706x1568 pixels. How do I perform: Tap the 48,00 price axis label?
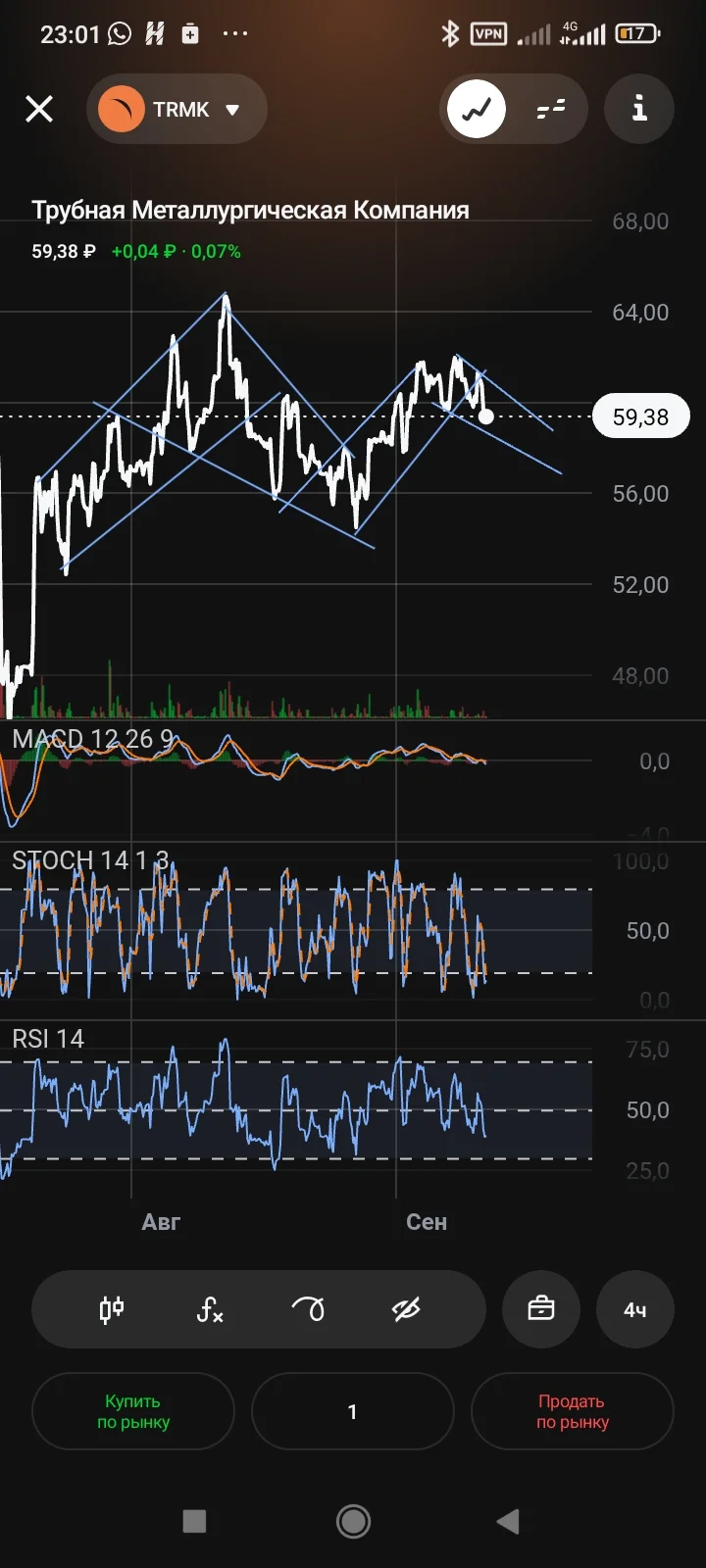(640, 676)
